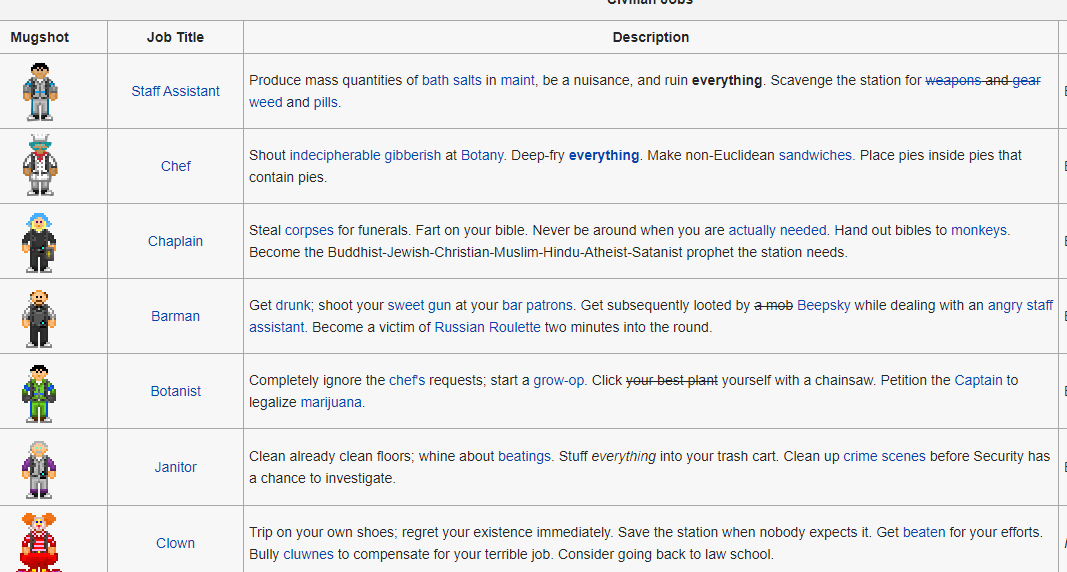Click the struck-through 'gear' link
The height and width of the screenshot is (572, 1067).
[1026, 80]
